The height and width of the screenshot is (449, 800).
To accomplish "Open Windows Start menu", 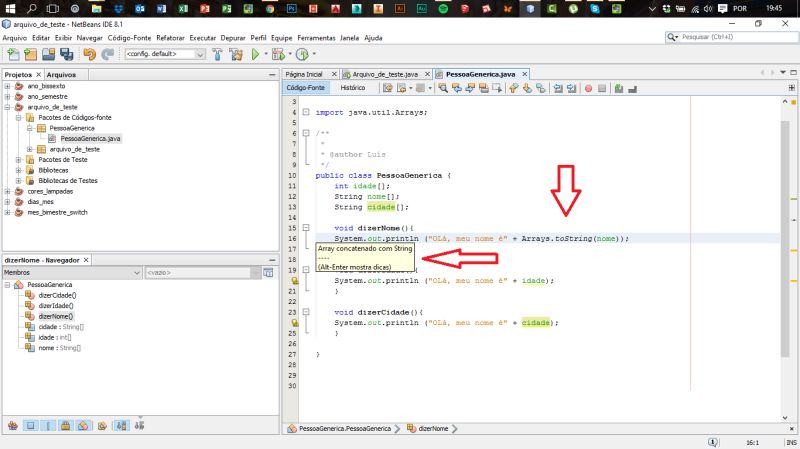I will click(x=10, y=9).
